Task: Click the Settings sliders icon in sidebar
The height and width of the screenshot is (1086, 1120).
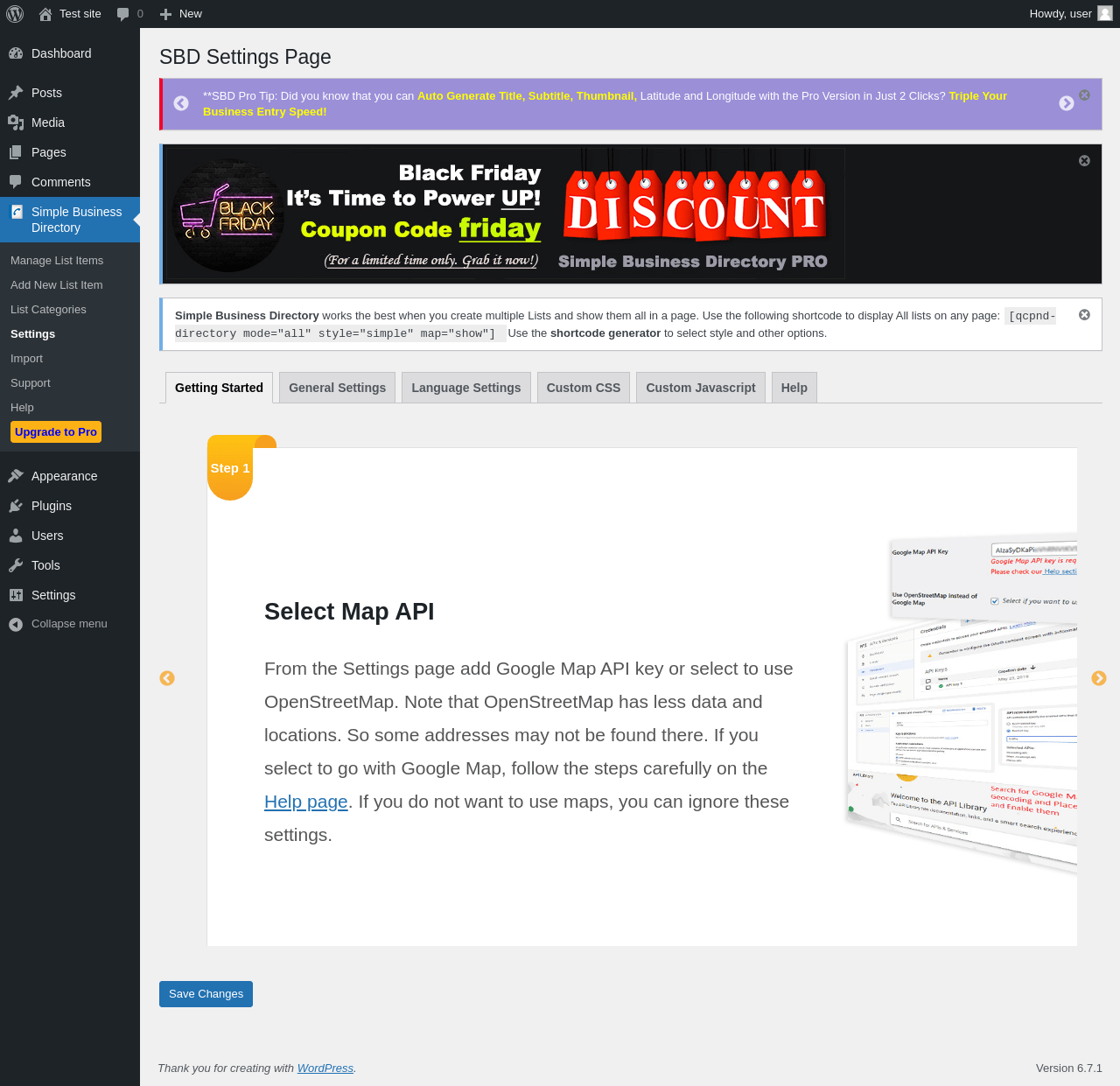Action: [16, 595]
